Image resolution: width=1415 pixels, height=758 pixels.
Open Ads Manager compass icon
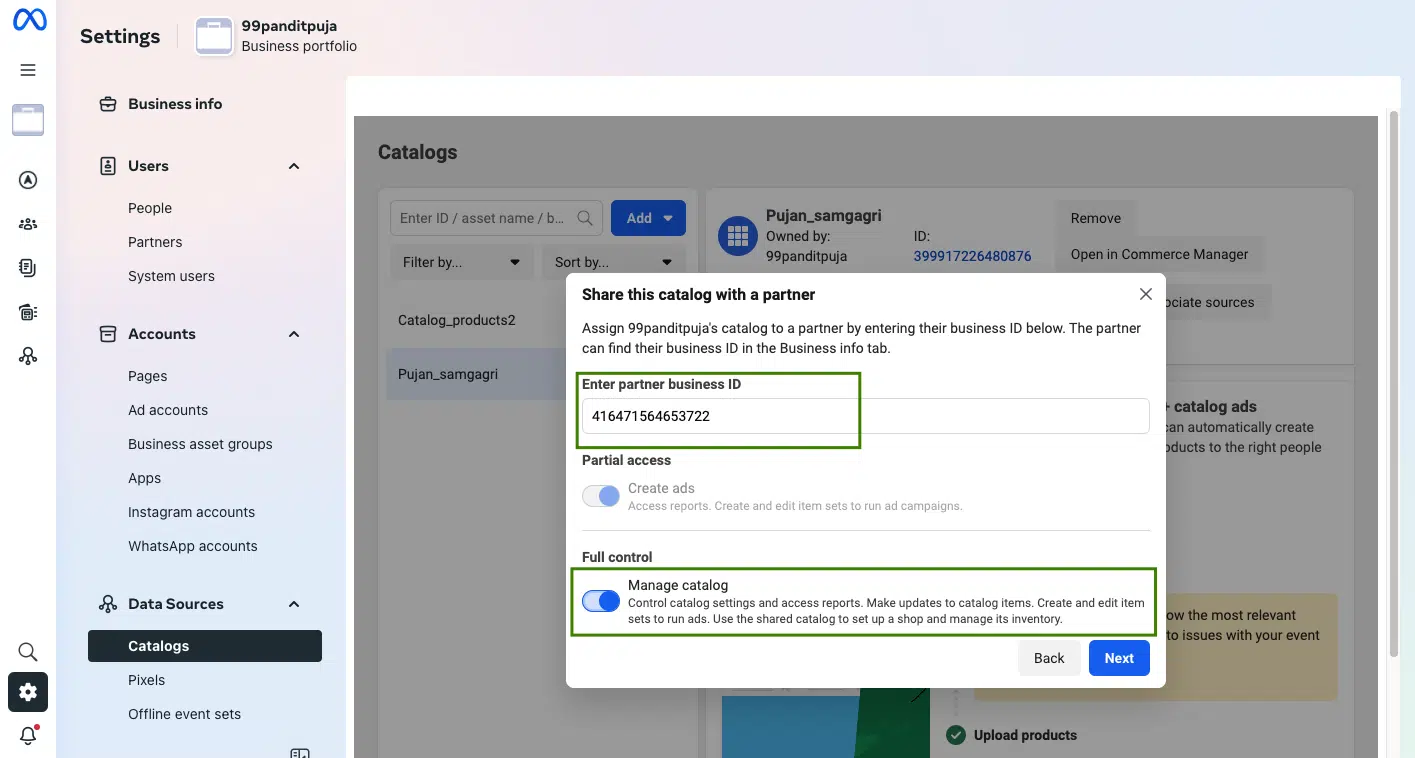click(28, 181)
